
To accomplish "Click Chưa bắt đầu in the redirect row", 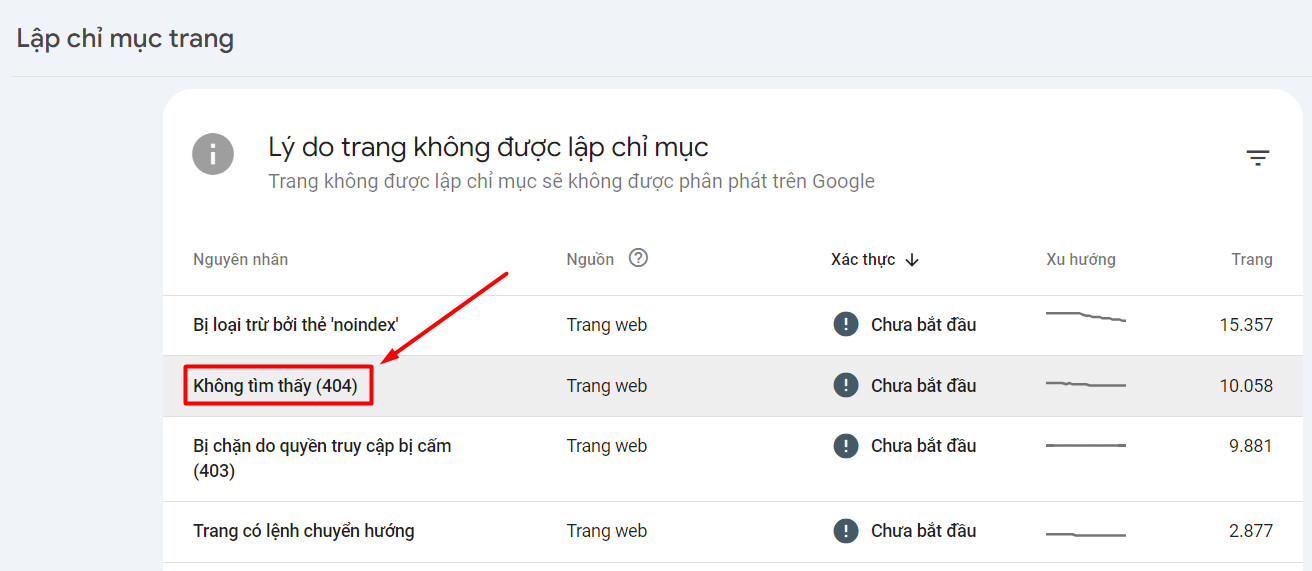I will (x=923, y=531).
